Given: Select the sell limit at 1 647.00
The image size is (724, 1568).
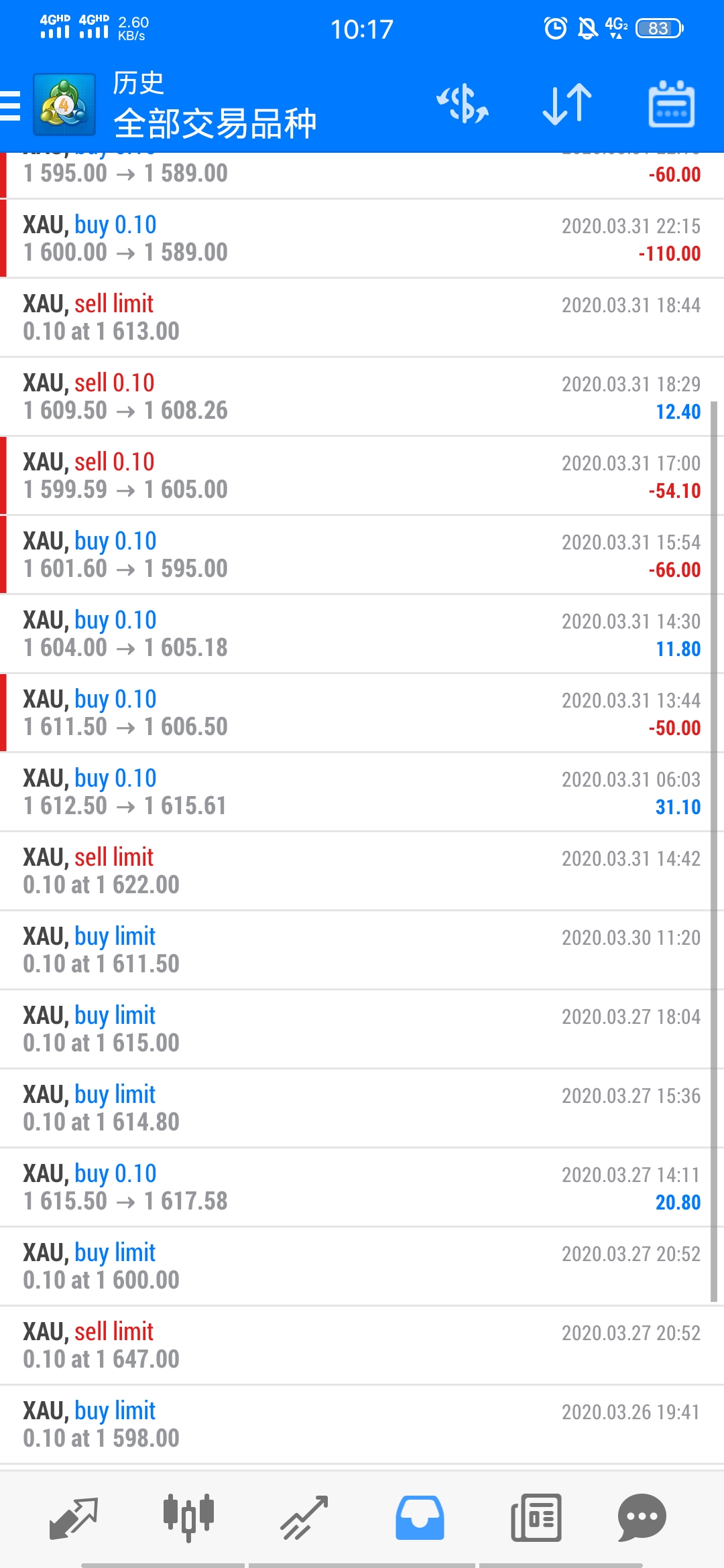Looking at the screenshot, I should coord(362,1346).
